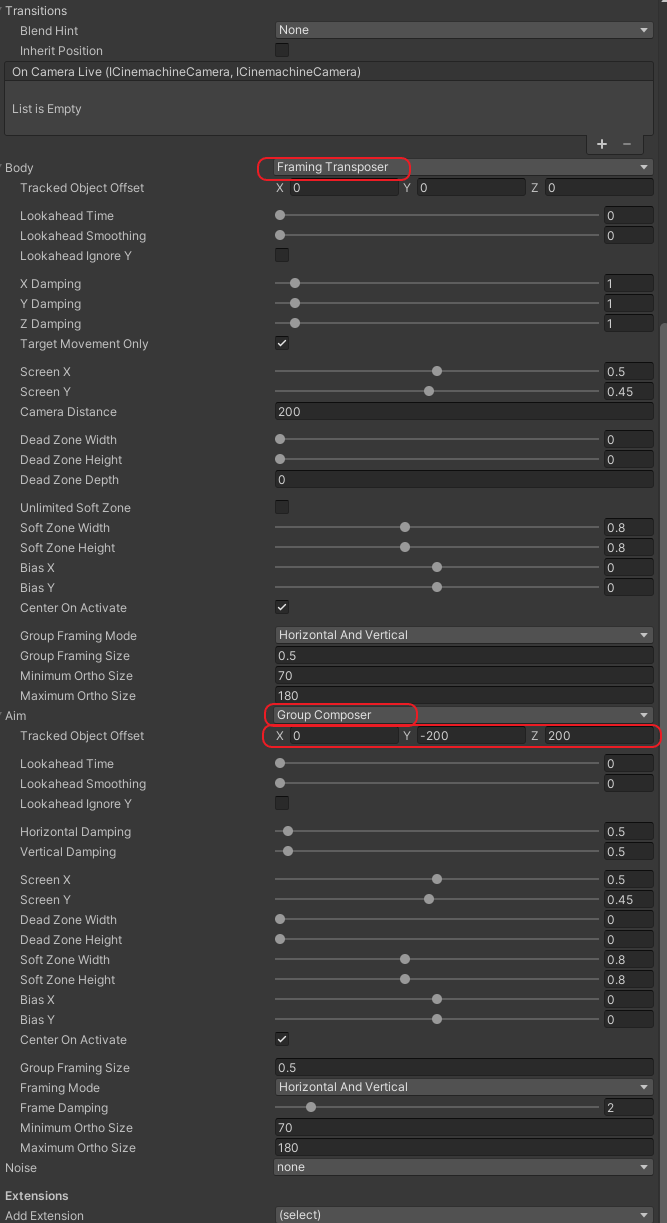Check the Unlimited Soft Zone box
This screenshot has height=1223, width=667.
click(x=282, y=507)
